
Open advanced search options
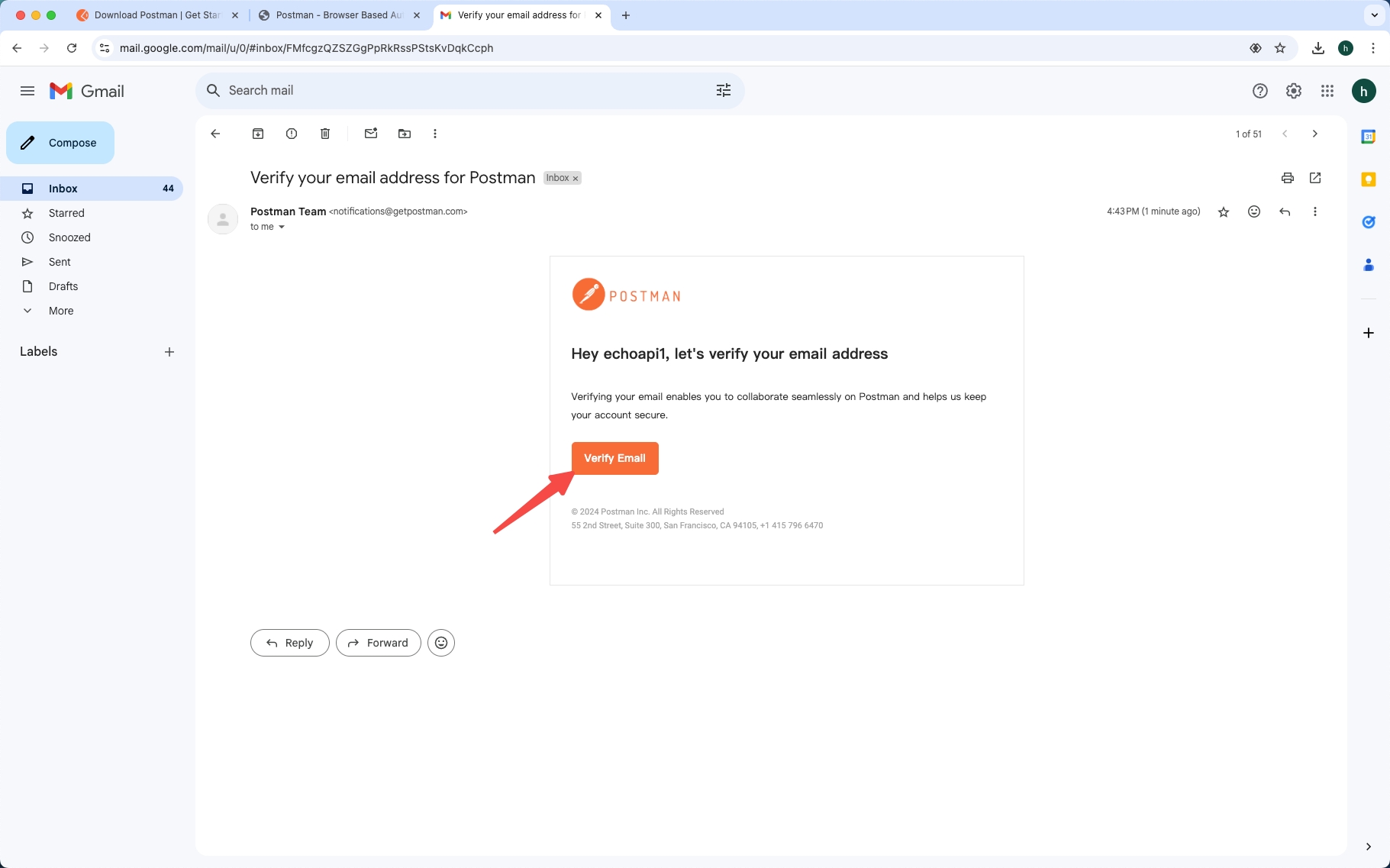coord(724,90)
